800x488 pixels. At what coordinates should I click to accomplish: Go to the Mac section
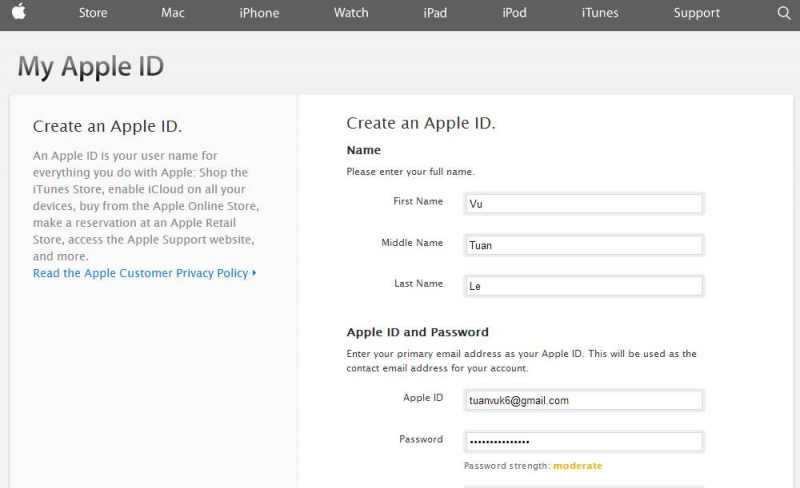(x=172, y=13)
